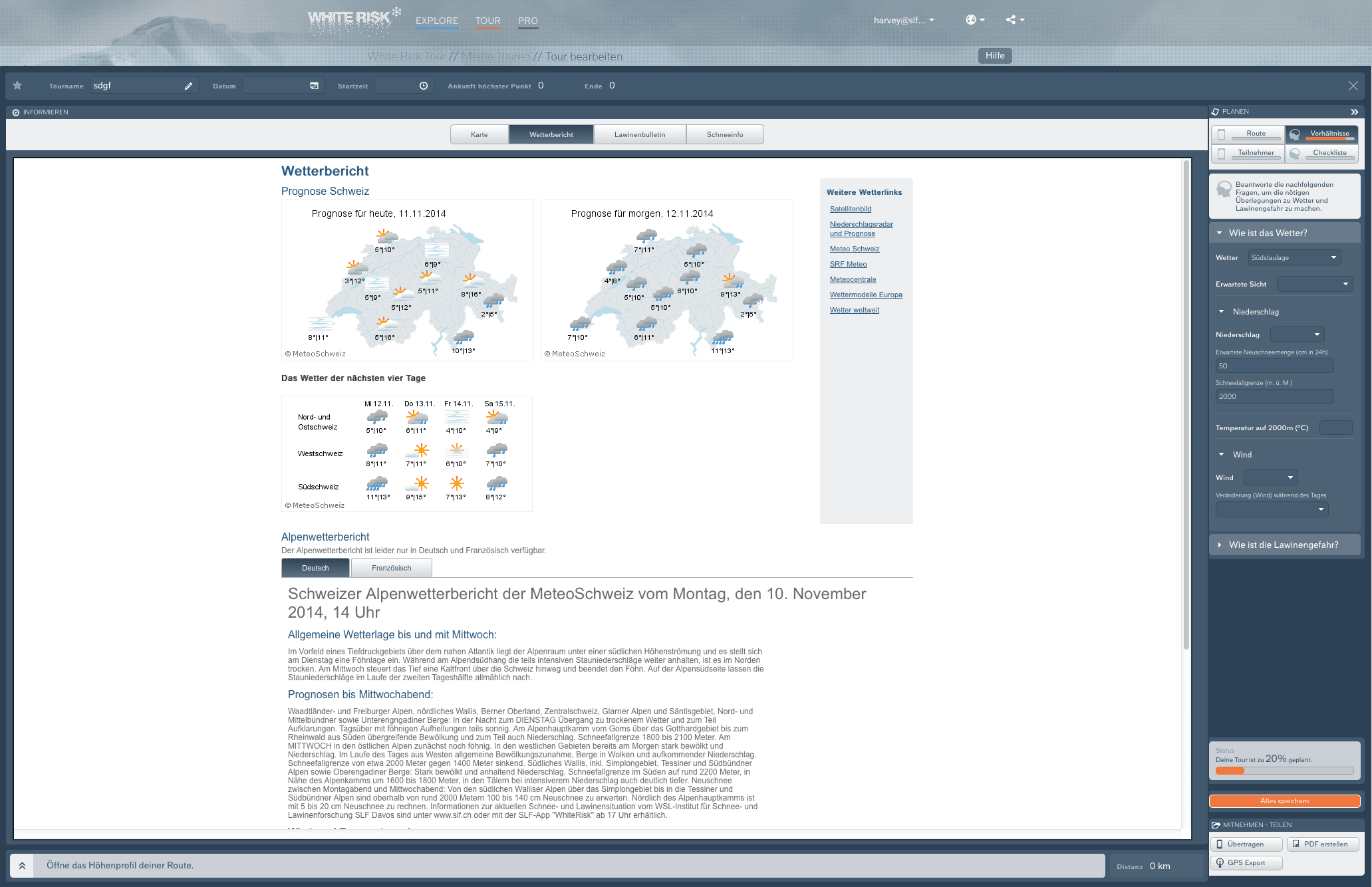Click the tour planning progress bar
The image size is (1372, 887).
[1284, 771]
